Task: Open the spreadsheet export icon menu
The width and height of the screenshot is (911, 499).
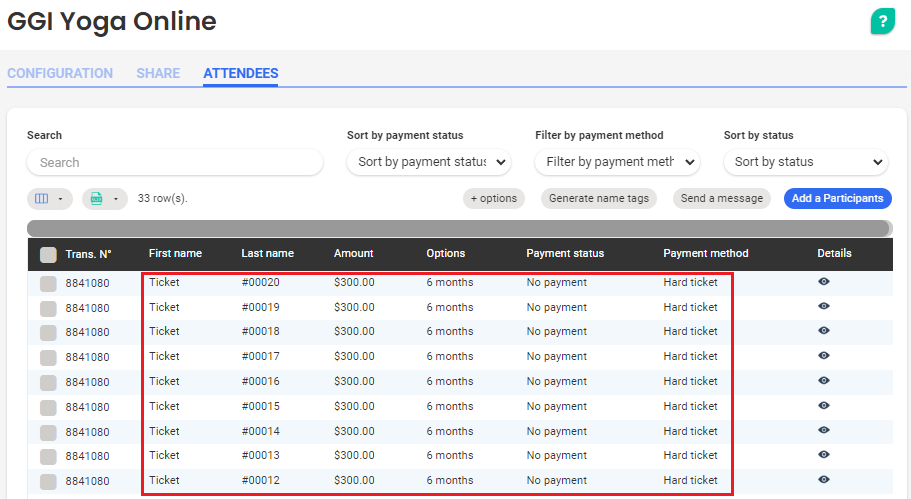Action: tap(104, 199)
